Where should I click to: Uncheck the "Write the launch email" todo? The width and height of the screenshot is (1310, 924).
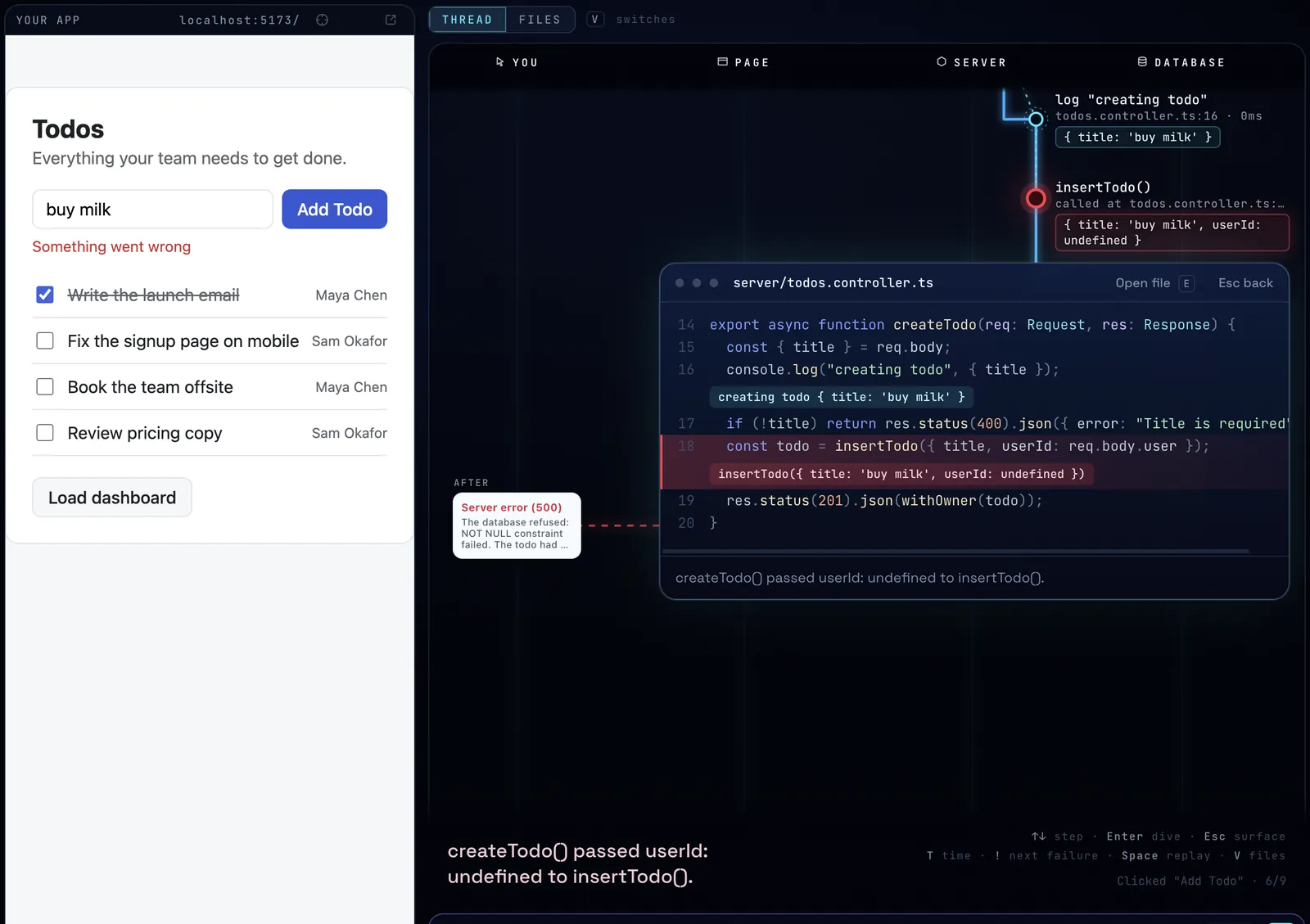pos(45,295)
